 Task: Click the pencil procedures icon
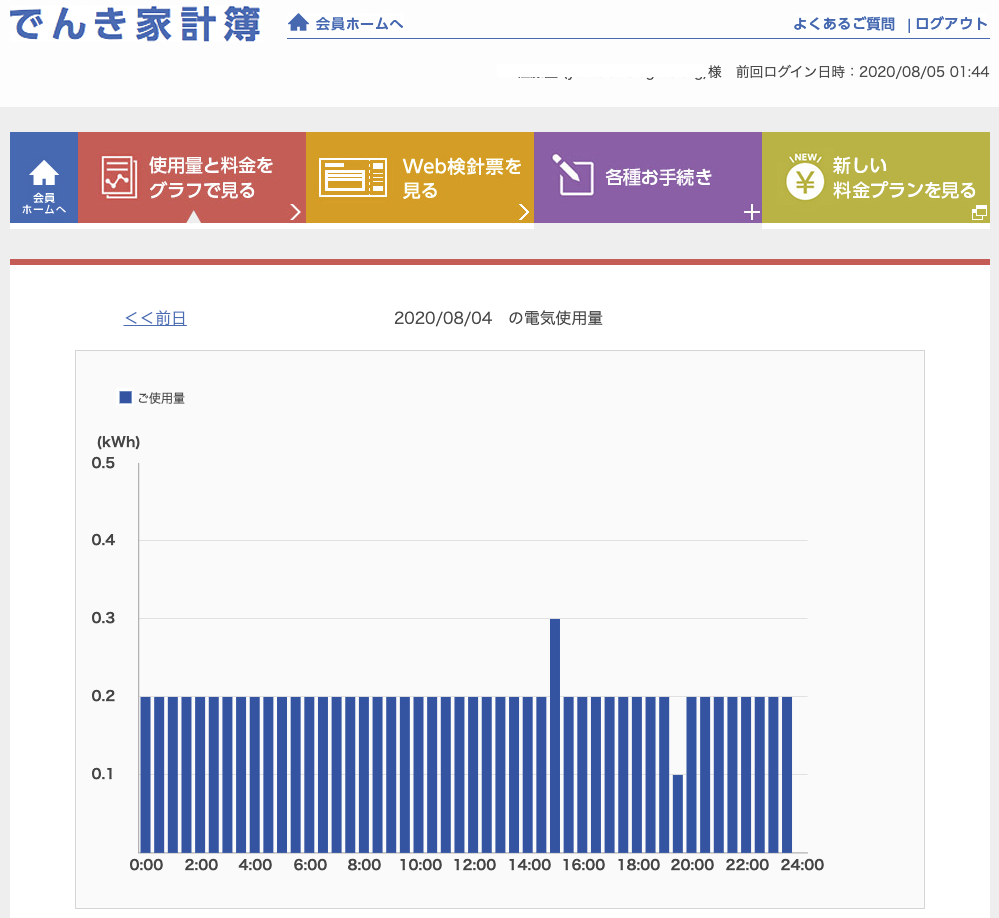pos(572,175)
